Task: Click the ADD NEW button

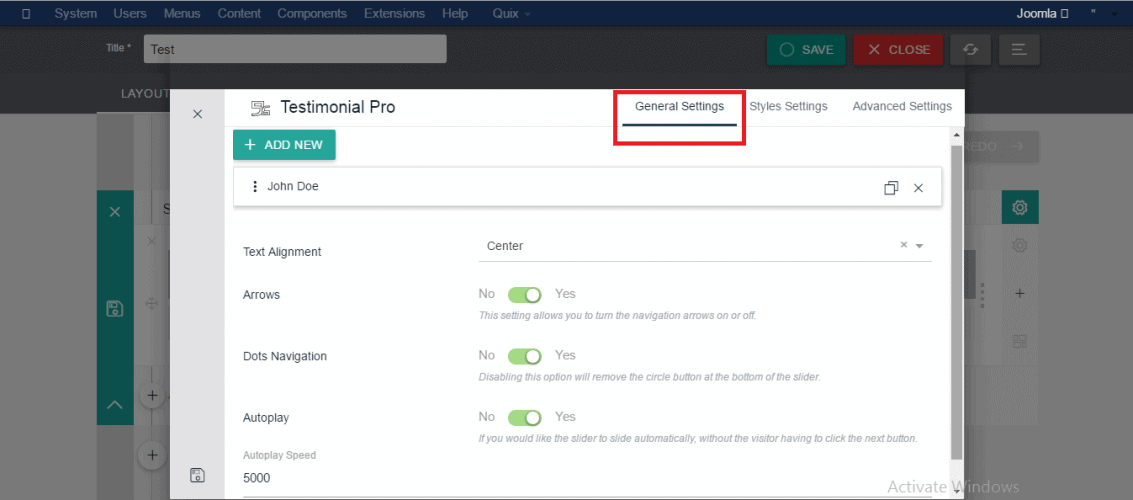Action: (284, 145)
